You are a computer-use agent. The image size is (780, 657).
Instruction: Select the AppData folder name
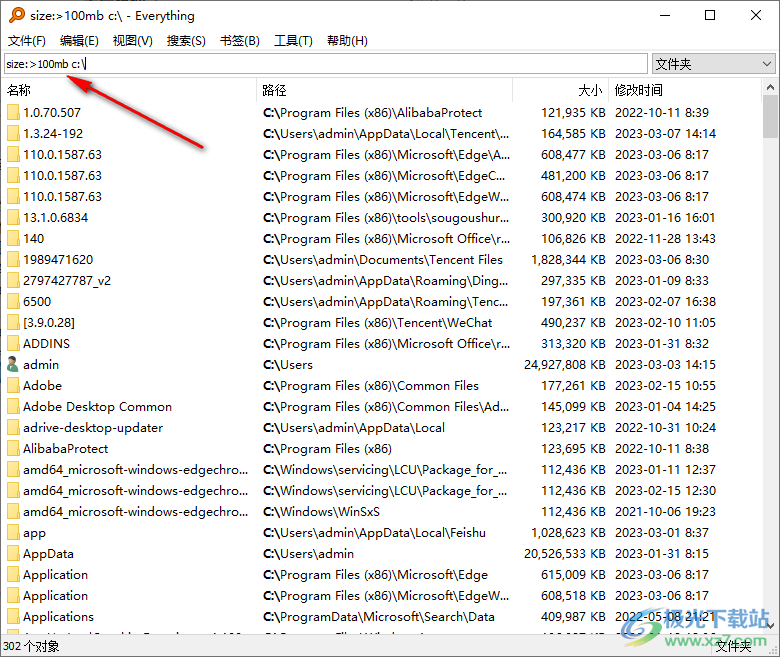(48, 554)
